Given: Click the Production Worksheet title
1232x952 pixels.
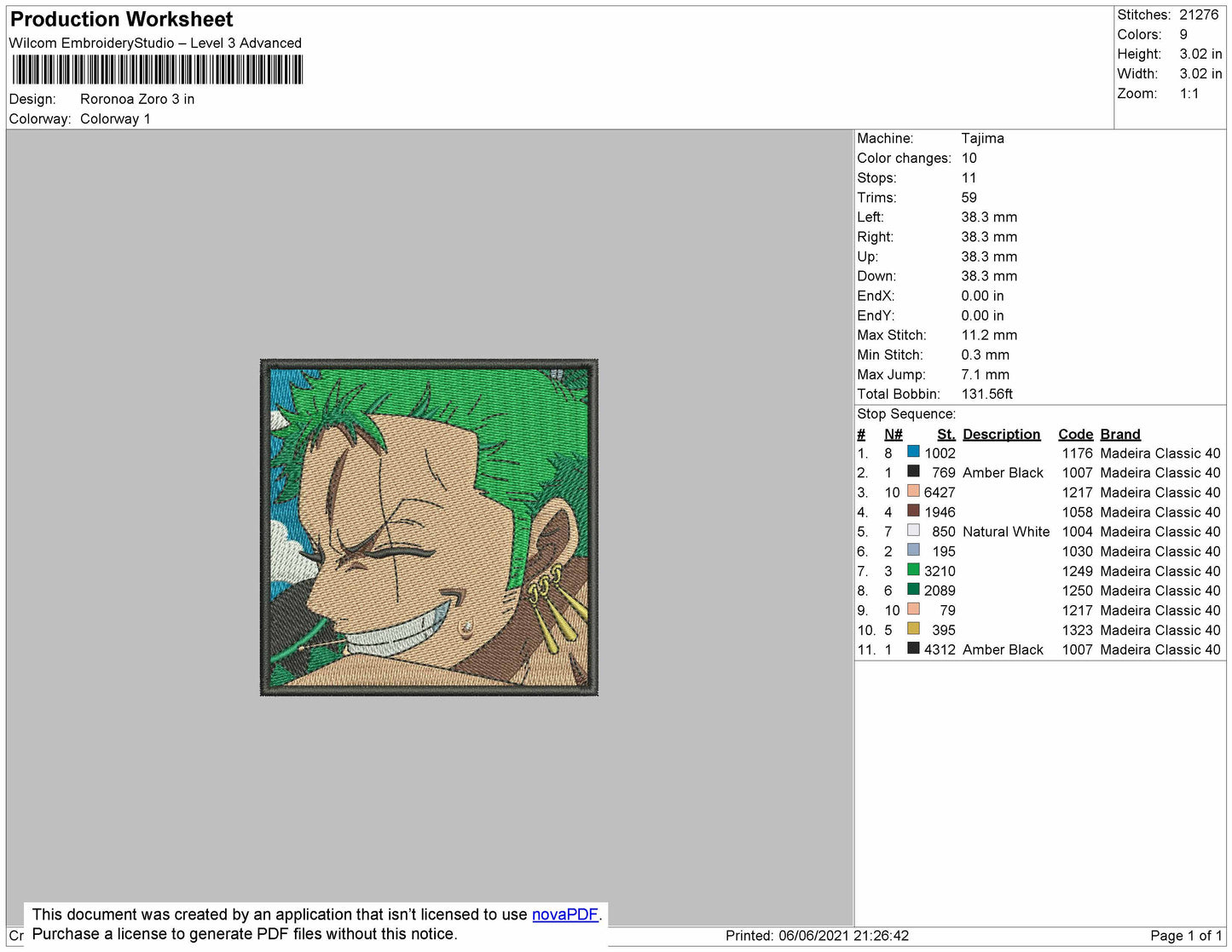Looking at the screenshot, I should pos(121,19).
